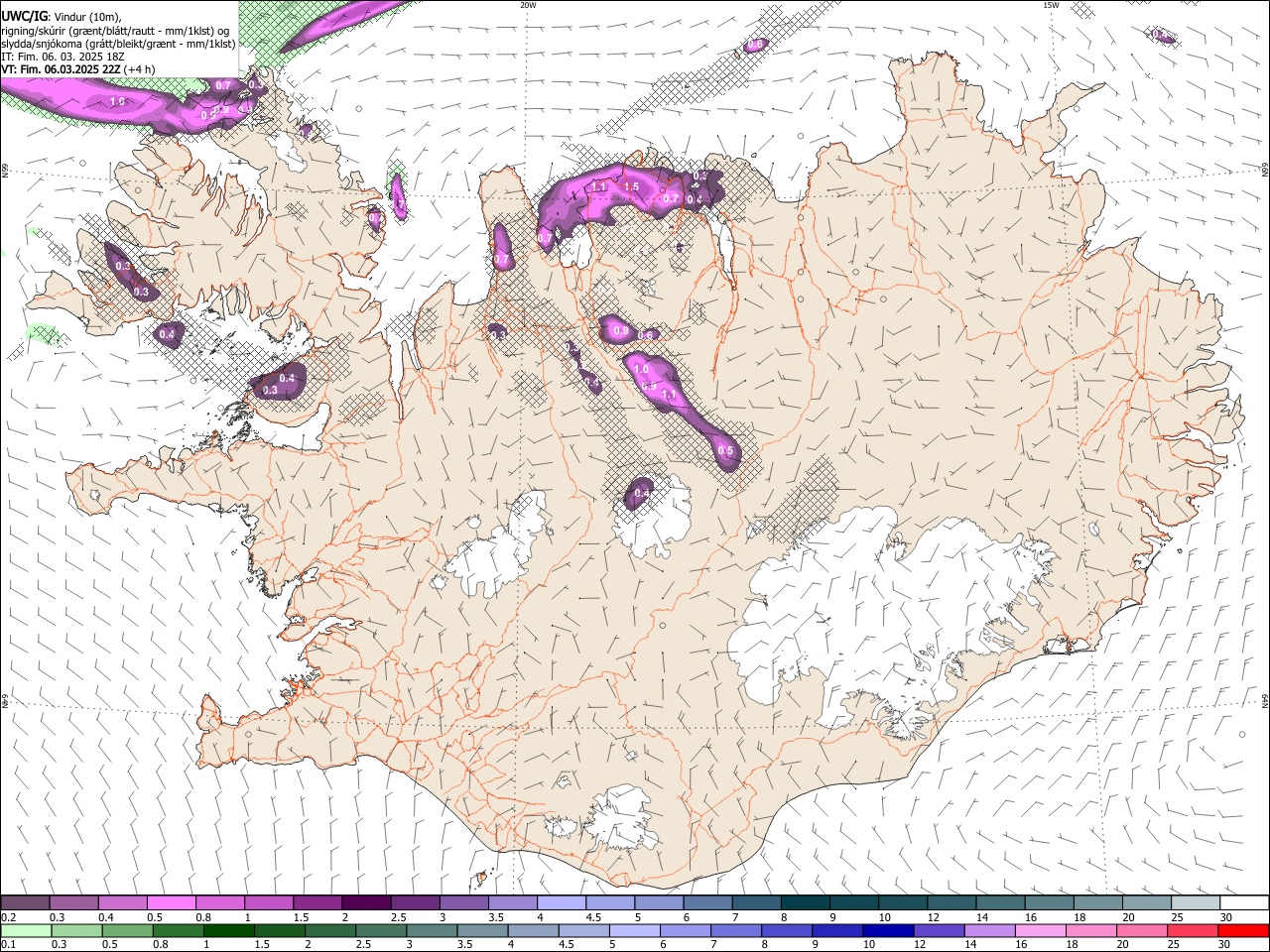
Task: Click the '0.1' label on the lower scale
Action: pos(8,945)
